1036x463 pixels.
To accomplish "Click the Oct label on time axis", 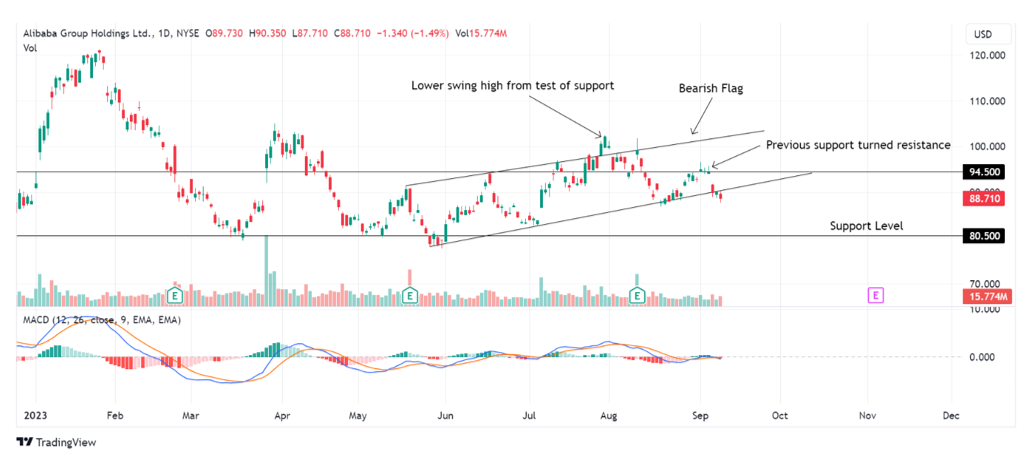I will pos(780,416).
